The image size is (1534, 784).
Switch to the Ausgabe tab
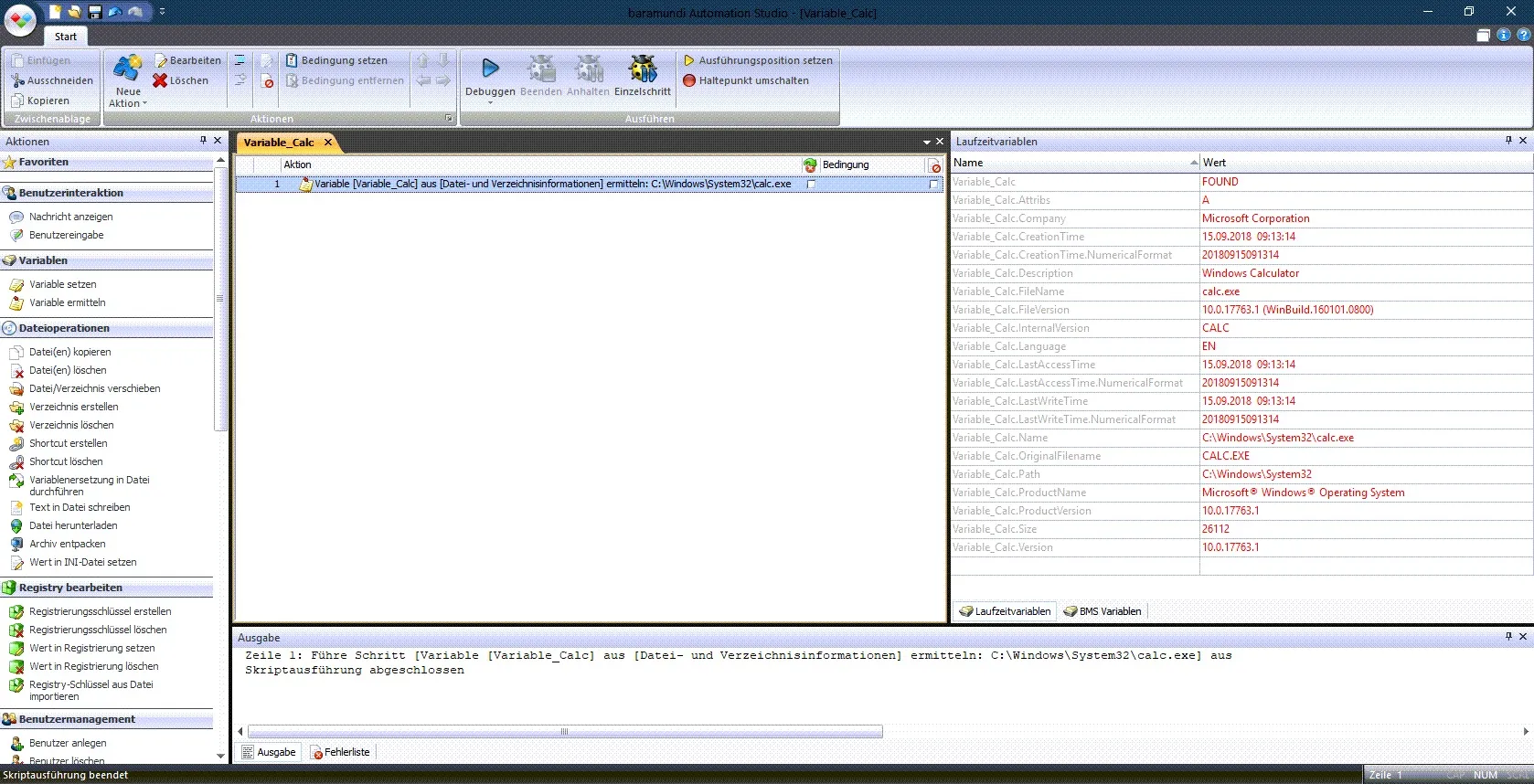coord(269,752)
